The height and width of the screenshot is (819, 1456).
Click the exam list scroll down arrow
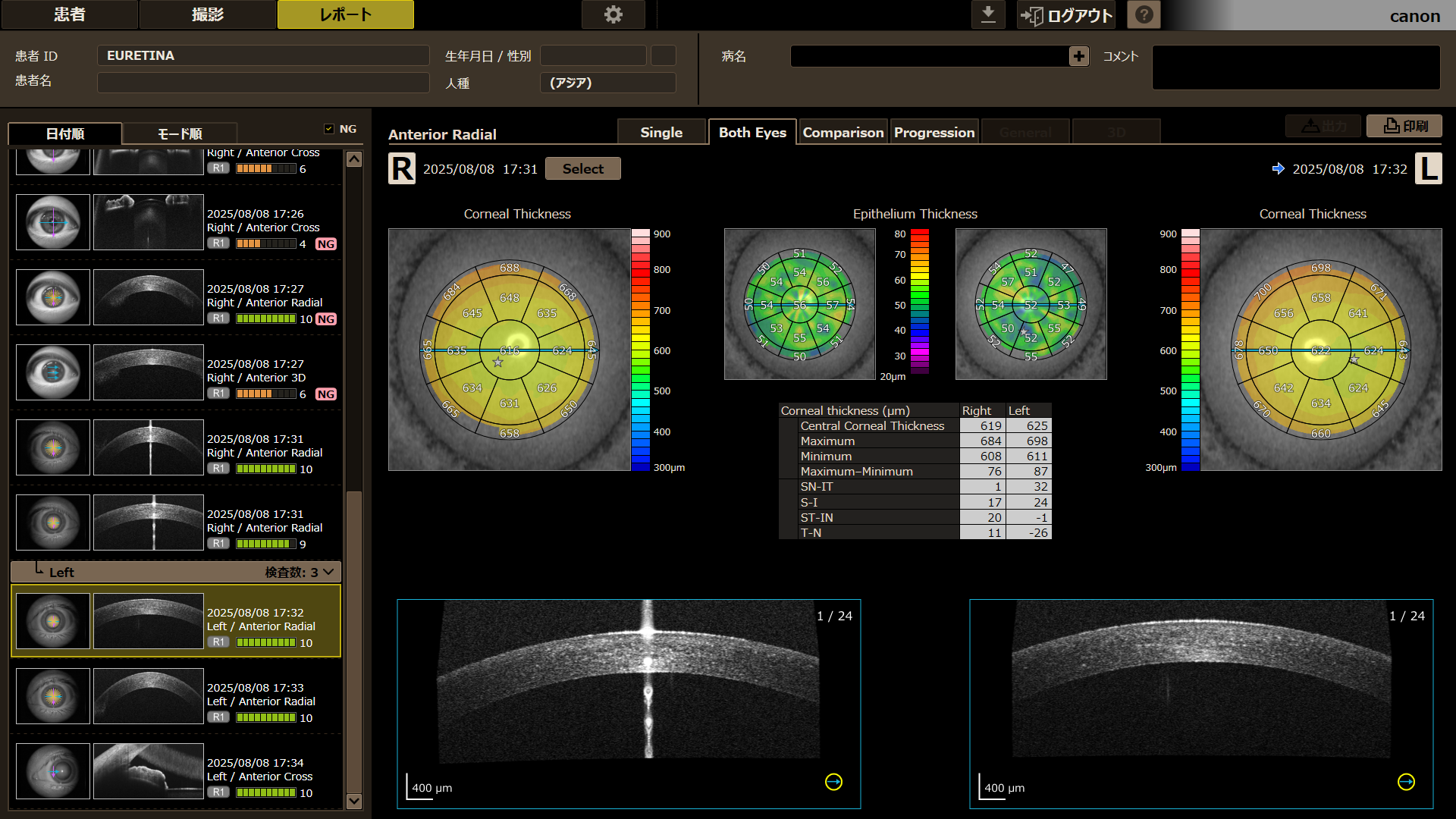coord(354,801)
